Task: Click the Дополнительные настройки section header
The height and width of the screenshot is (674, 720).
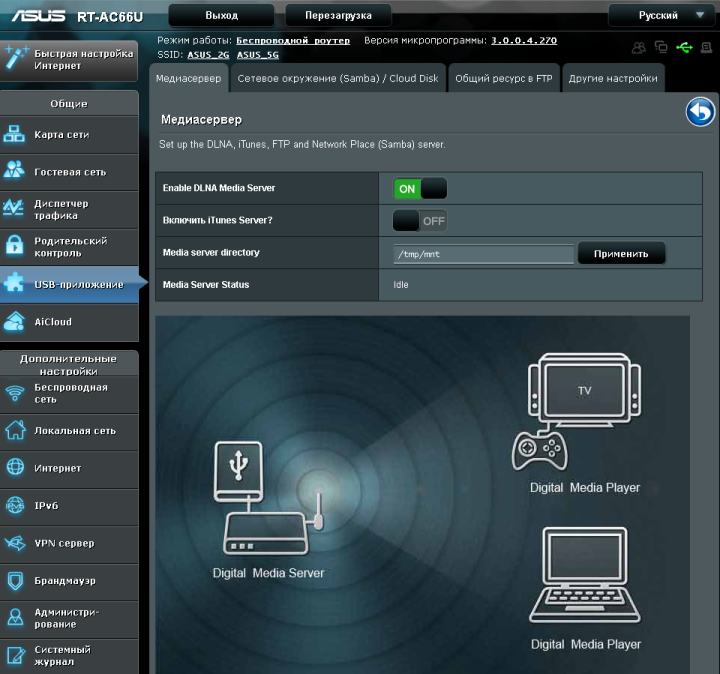Action: [68, 365]
